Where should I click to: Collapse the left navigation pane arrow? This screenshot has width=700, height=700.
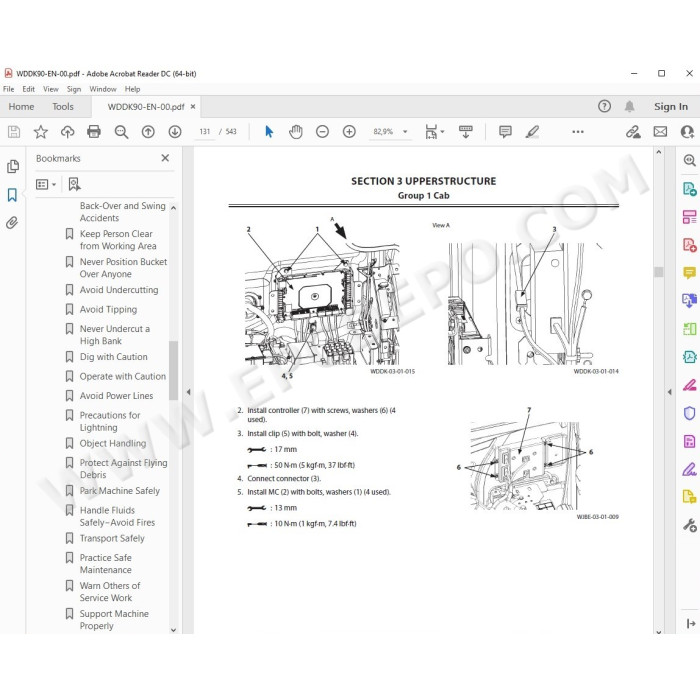[x=188, y=392]
